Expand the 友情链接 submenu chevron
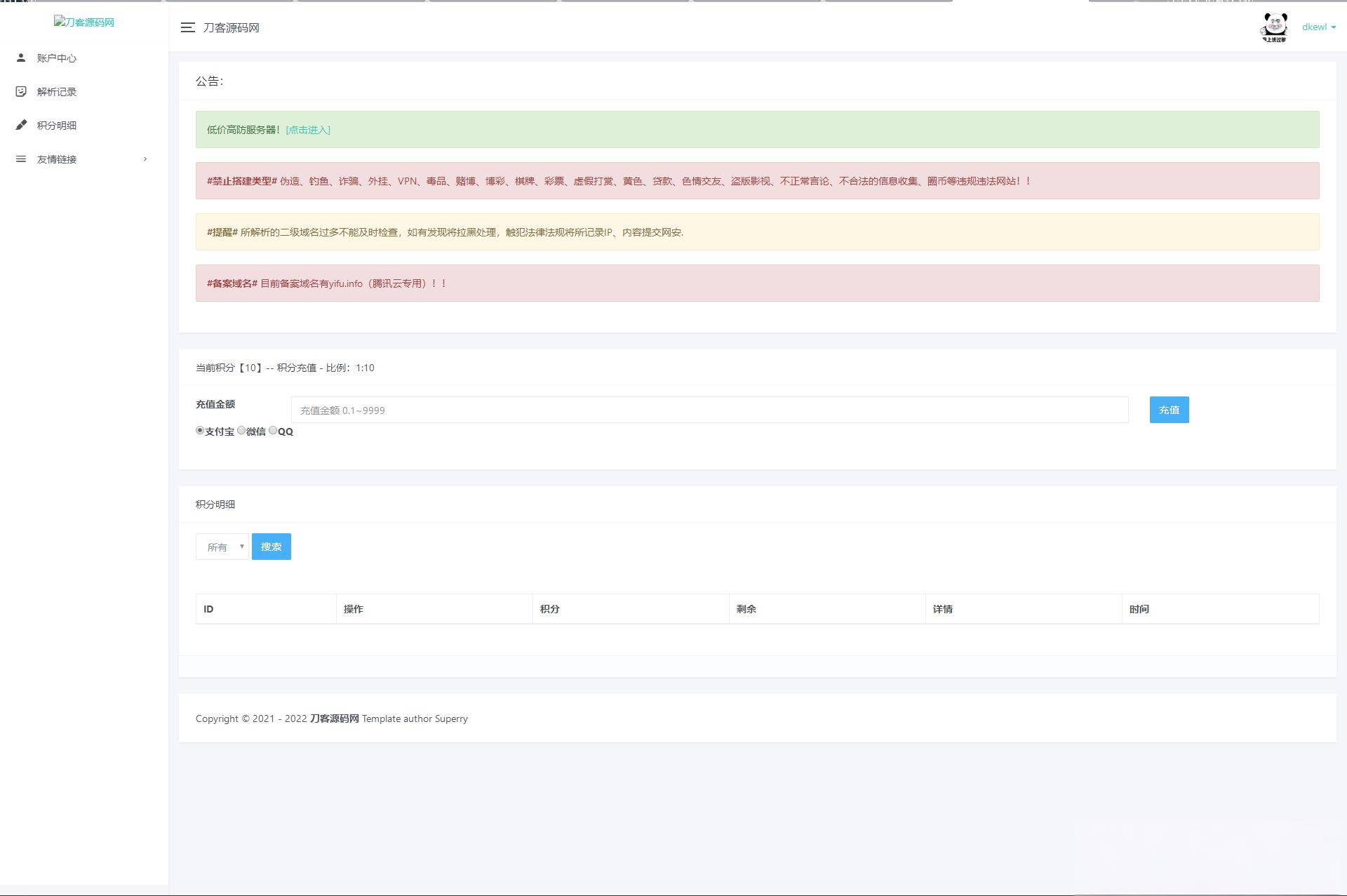 [x=145, y=159]
